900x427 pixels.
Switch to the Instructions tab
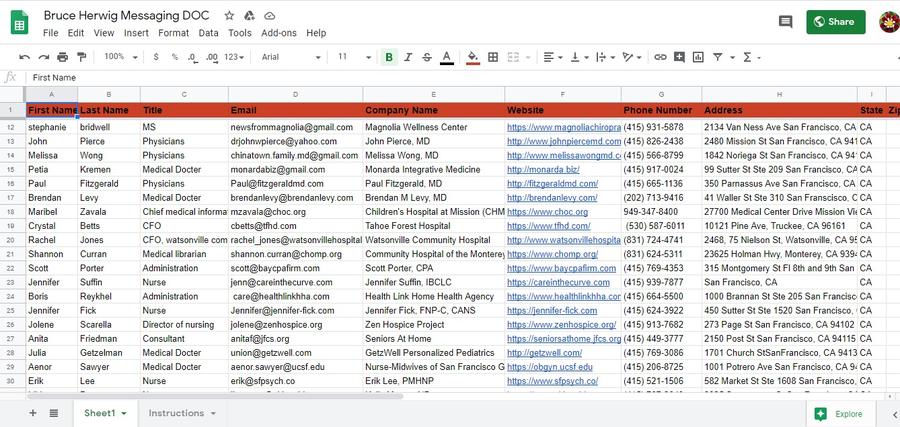click(176, 413)
